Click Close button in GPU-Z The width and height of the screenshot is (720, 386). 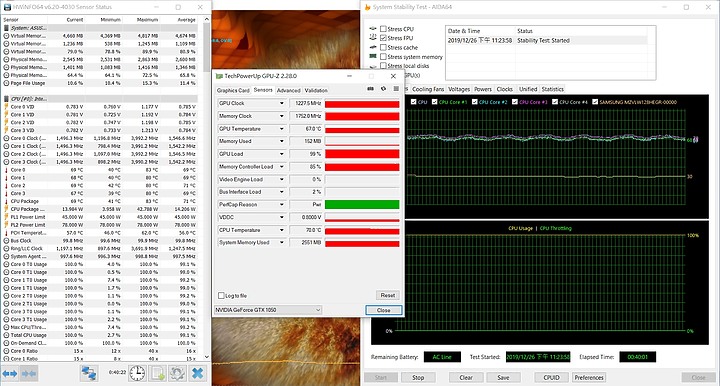click(x=384, y=310)
